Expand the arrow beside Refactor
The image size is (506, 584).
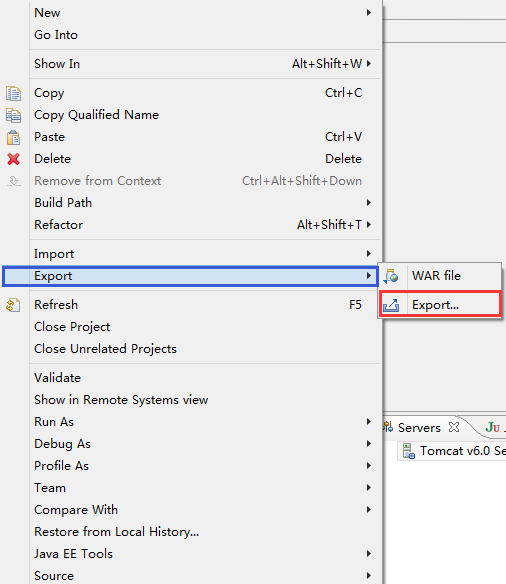(x=369, y=225)
